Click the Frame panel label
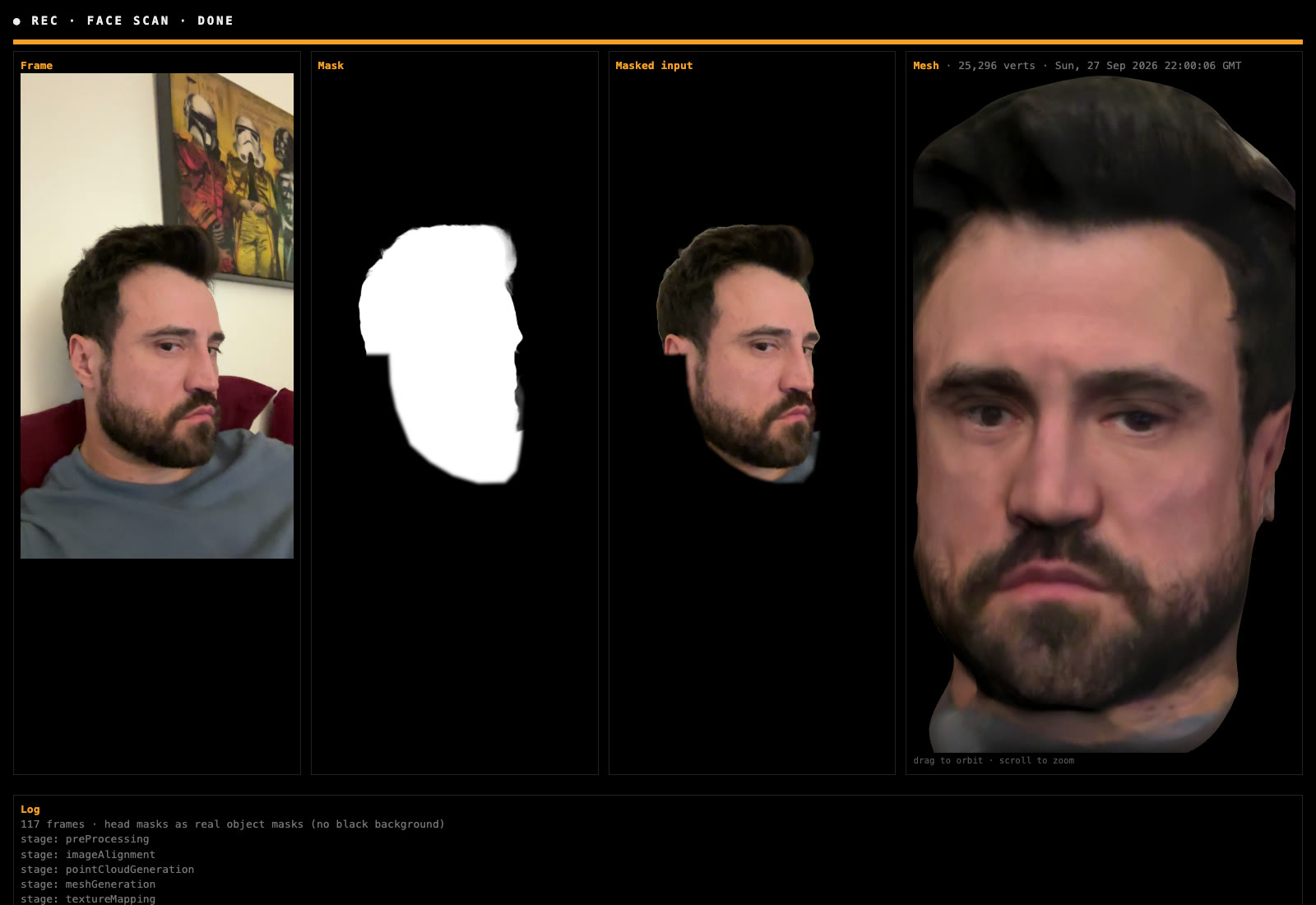Viewport: 1316px width, 905px height. (x=36, y=66)
